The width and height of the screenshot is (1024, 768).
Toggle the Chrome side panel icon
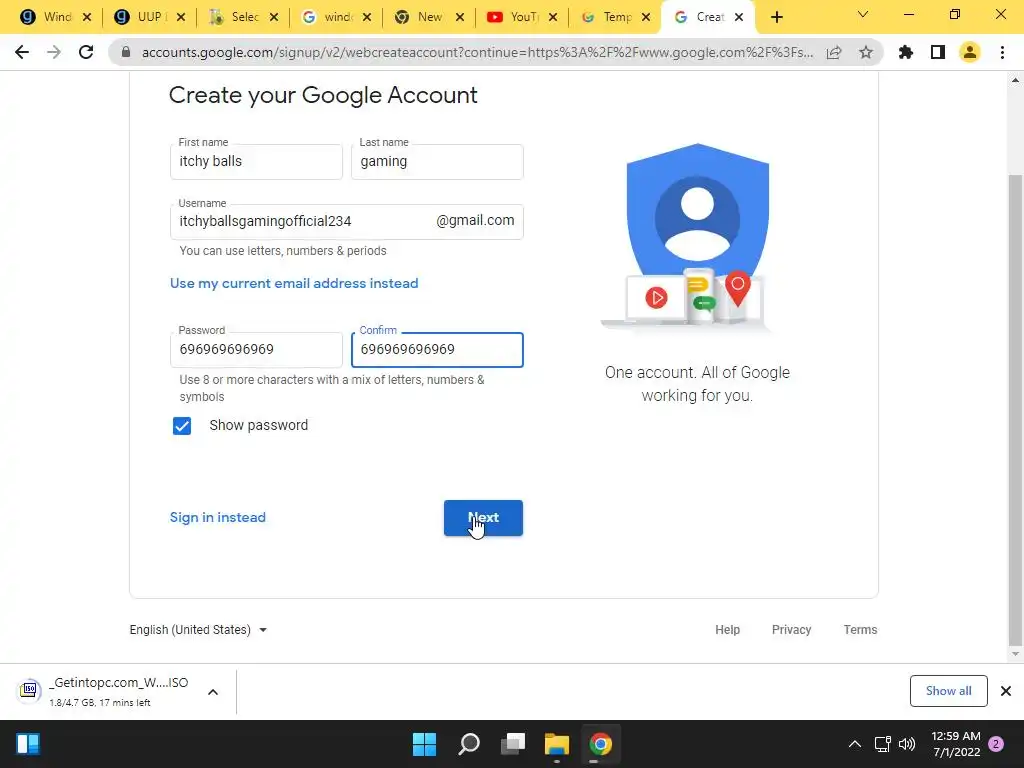click(938, 52)
